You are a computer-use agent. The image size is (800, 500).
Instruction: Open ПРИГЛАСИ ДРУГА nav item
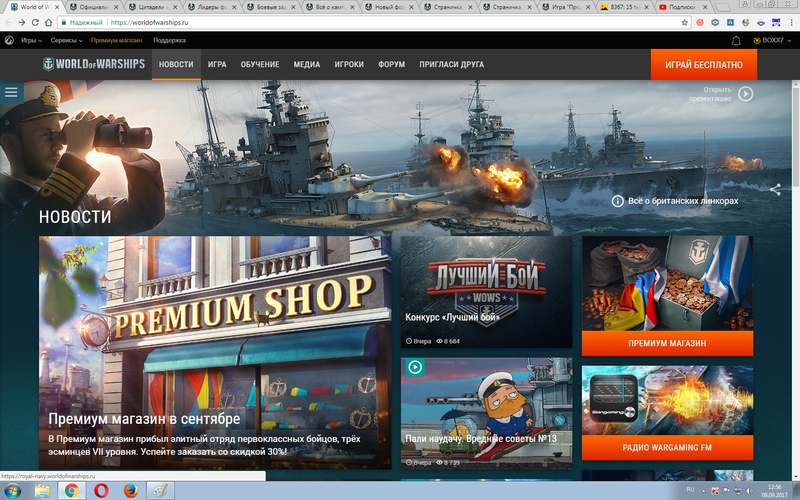(452, 64)
